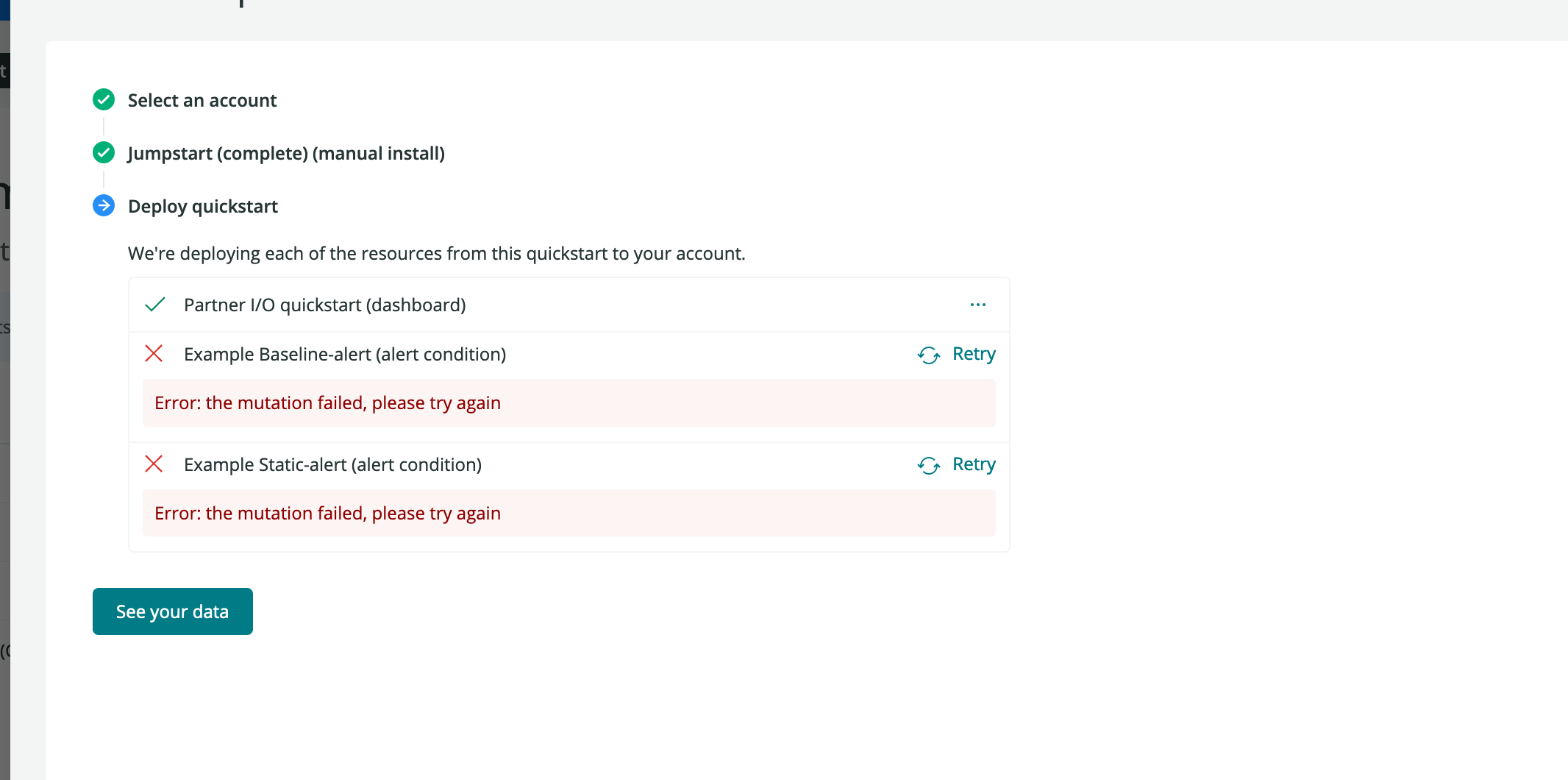1568x780 pixels.
Task: Click the Jumpstart manual install step text
Action: (x=286, y=153)
